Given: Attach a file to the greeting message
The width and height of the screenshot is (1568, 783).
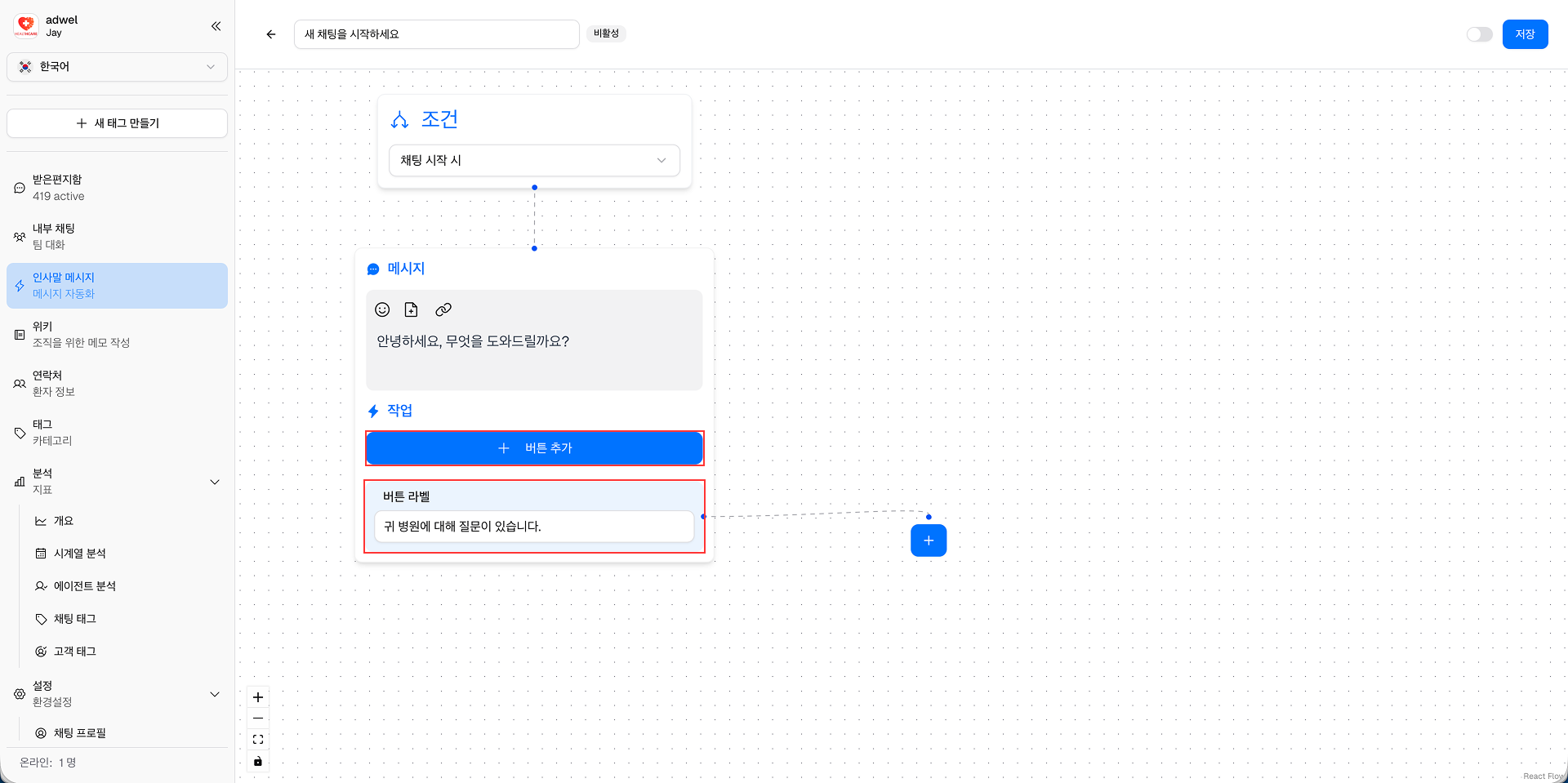Looking at the screenshot, I should [x=412, y=309].
